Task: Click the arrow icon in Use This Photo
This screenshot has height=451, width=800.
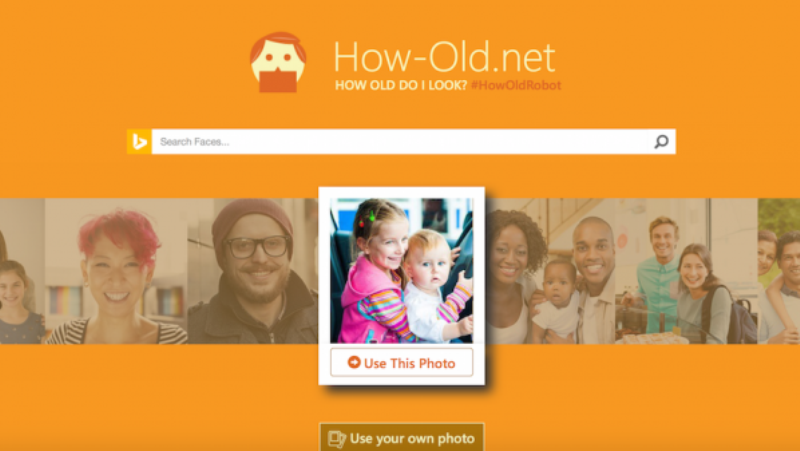Action: click(354, 362)
